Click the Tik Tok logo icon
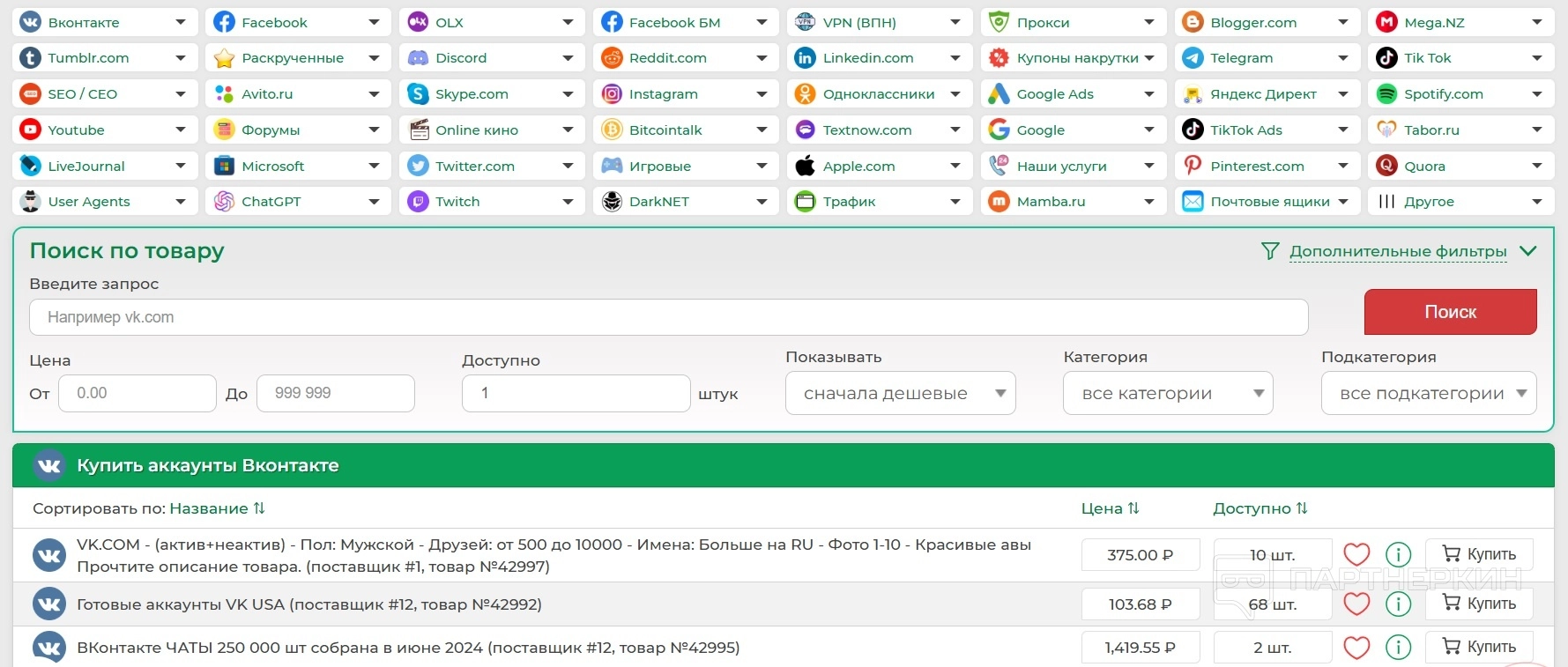 1386,58
